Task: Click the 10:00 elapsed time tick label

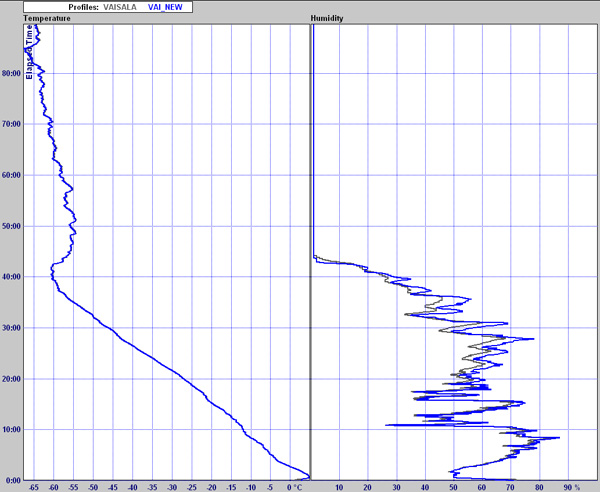Action: tap(12, 430)
